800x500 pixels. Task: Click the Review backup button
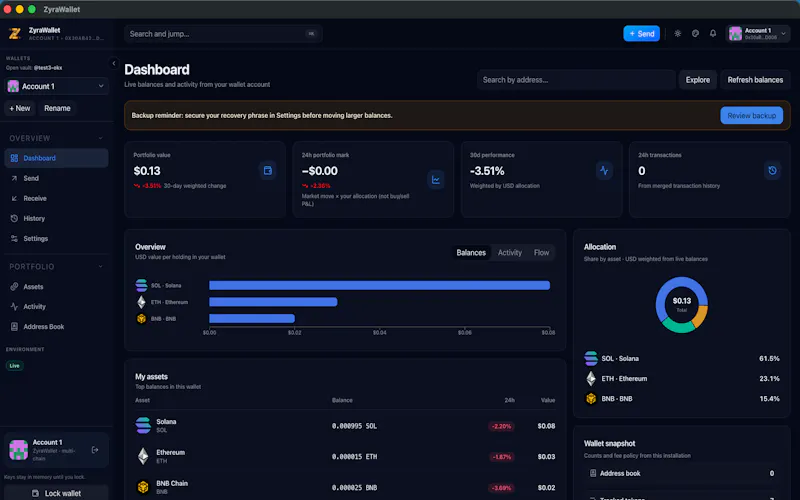(x=752, y=116)
